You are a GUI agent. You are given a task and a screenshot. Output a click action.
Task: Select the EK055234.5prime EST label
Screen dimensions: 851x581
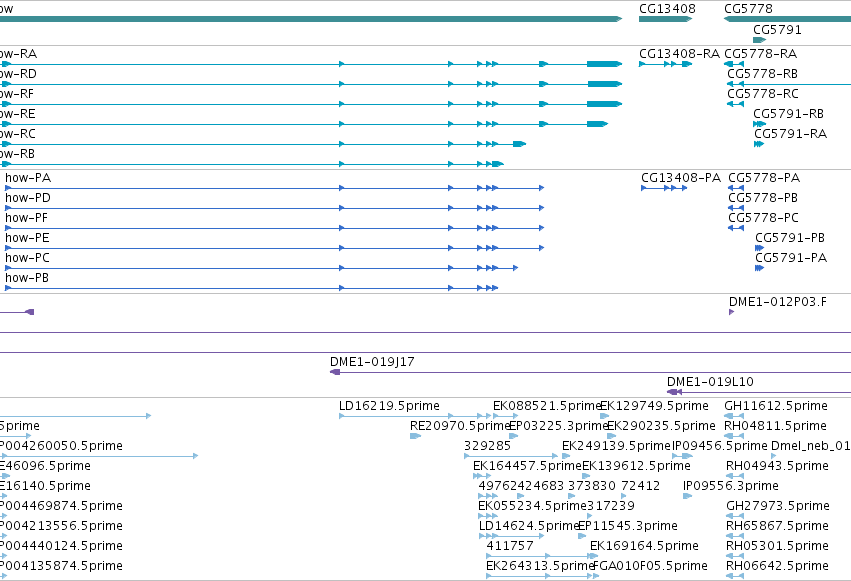[532, 506]
